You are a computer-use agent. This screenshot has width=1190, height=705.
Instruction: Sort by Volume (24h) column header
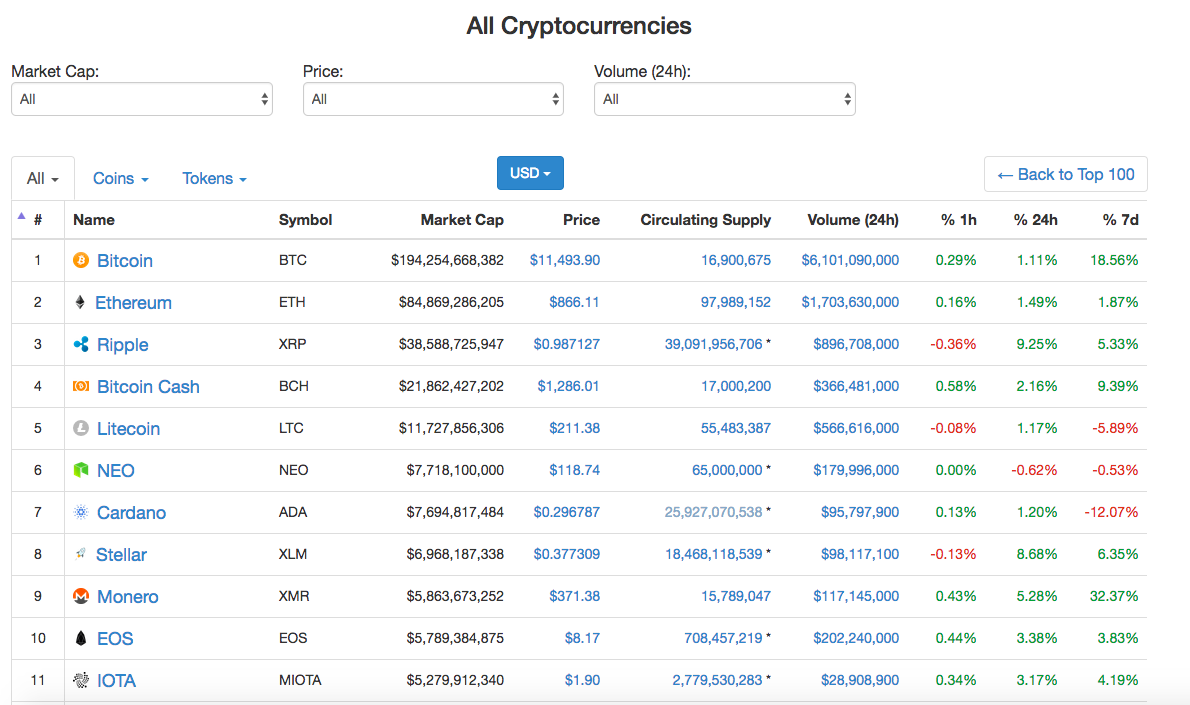853,220
